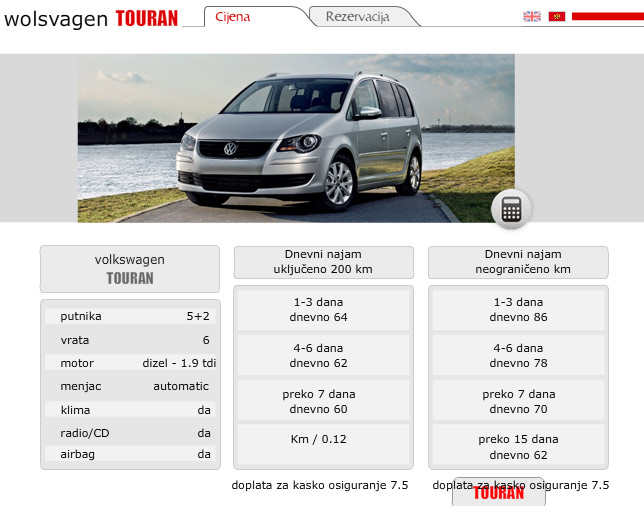Click the red TOURAN button at bottom
Image resolution: width=644 pixels, height=506 pixels.
coord(499,492)
